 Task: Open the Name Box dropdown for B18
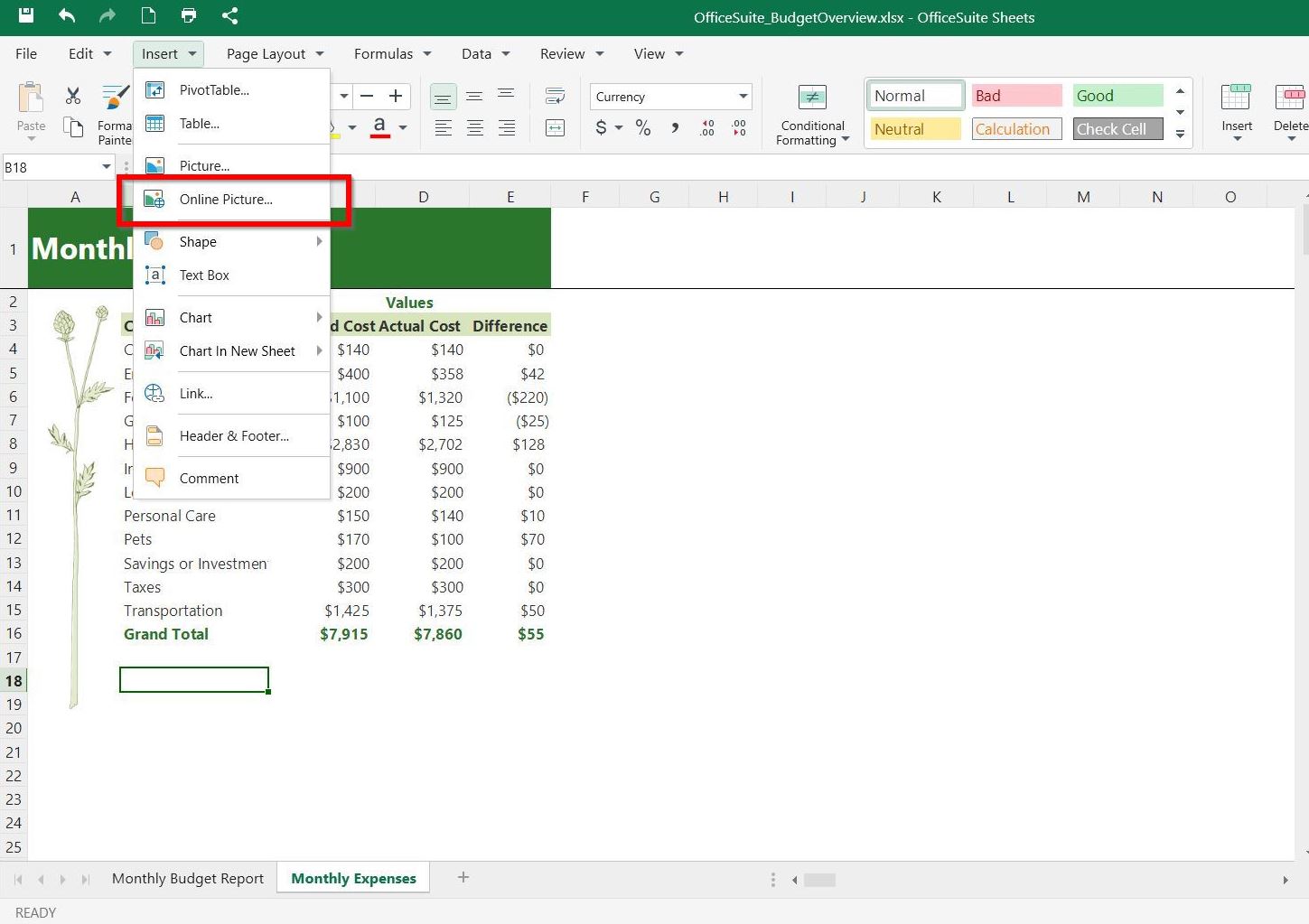point(107,166)
